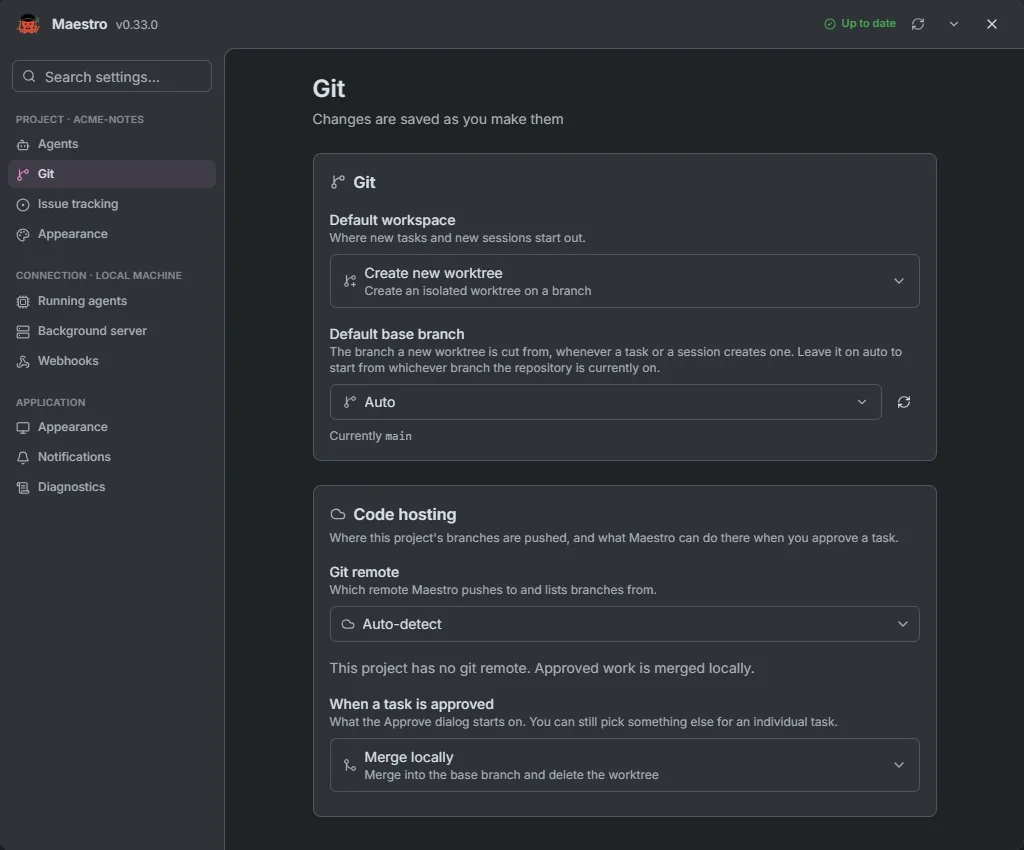Click cloud icon inside Auto-detect dropdown
The width and height of the screenshot is (1024, 850).
(x=348, y=624)
